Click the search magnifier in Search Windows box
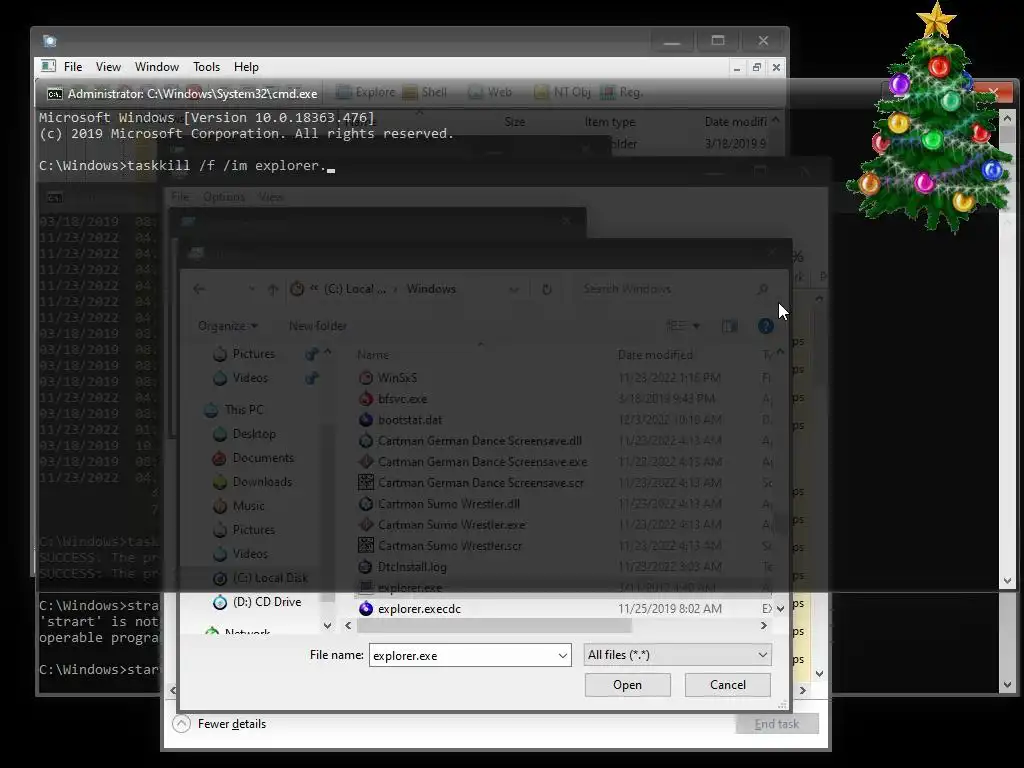The width and height of the screenshot is (1024, 768). tap(762, 289)
